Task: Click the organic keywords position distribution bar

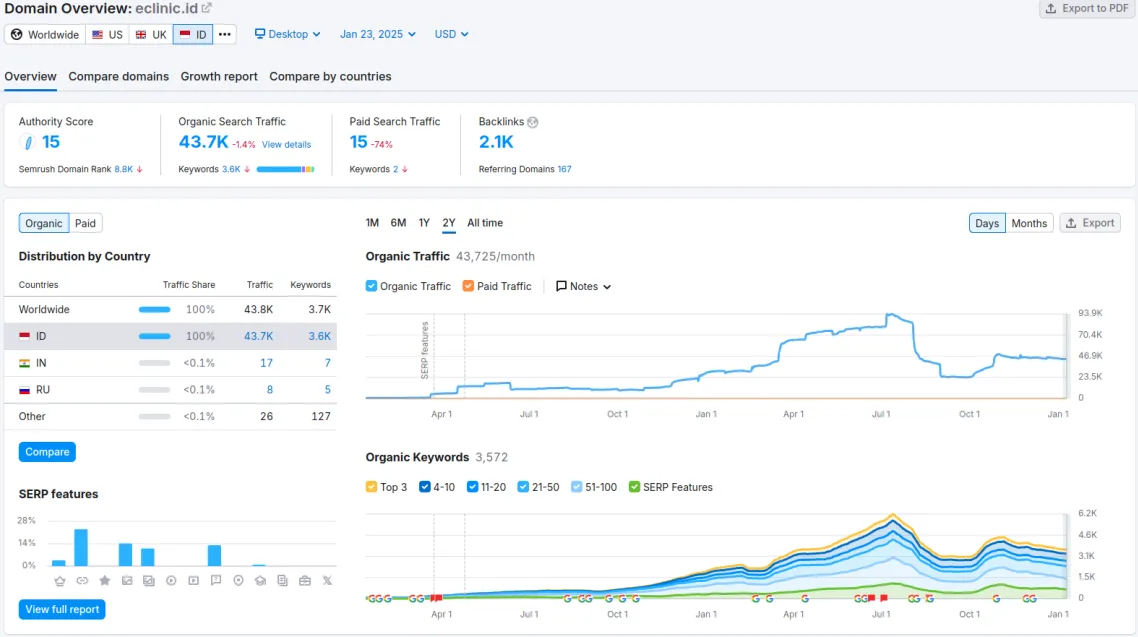Action: [x=285, y=169]
